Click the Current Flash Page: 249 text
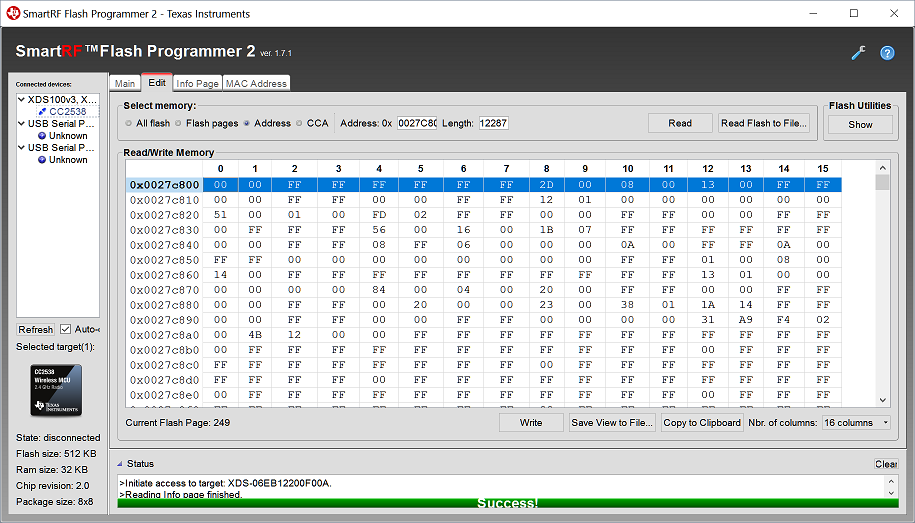Screen dimensions: 915x523 click(177, 423)
